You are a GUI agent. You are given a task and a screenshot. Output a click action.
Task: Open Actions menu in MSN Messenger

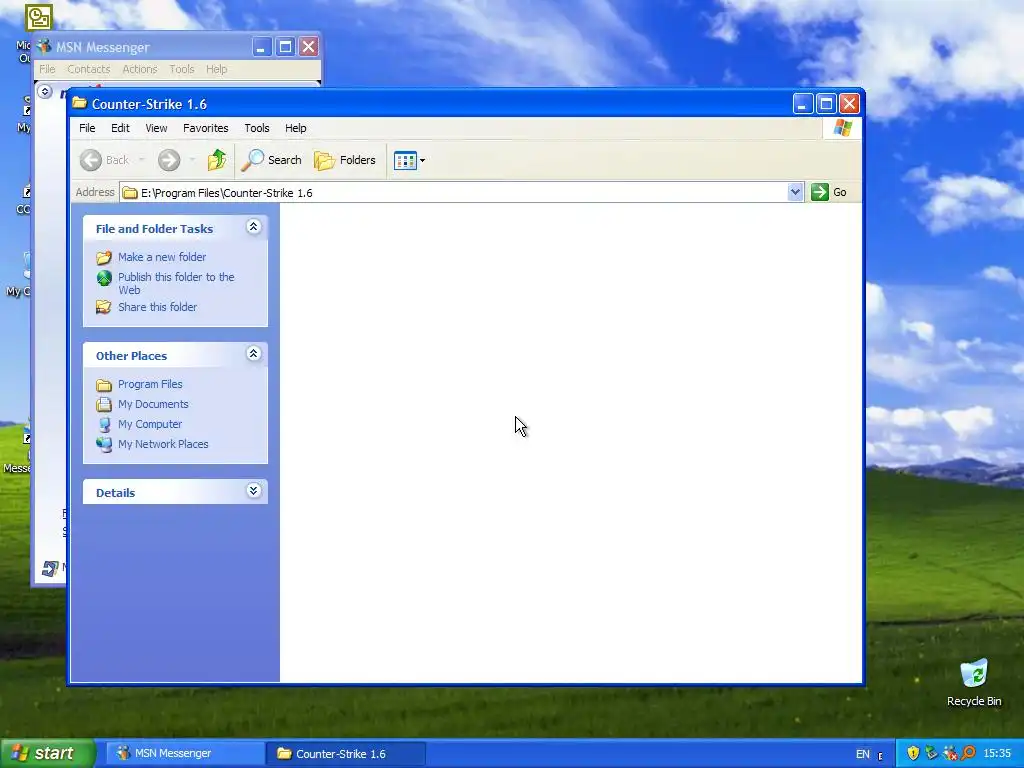point(140,69)
